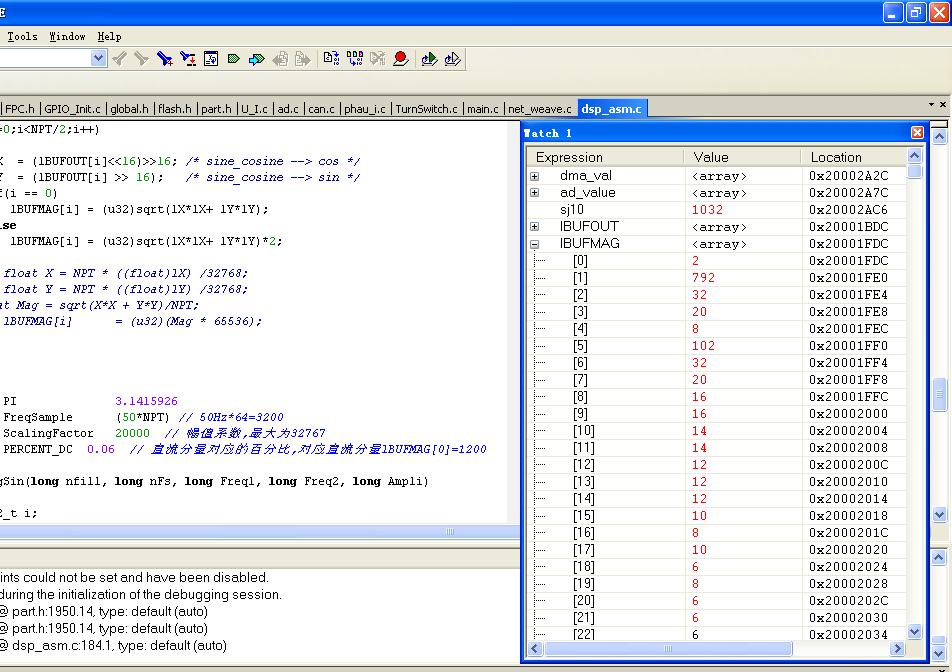Click the Go To line icon

tap(211, 59)
